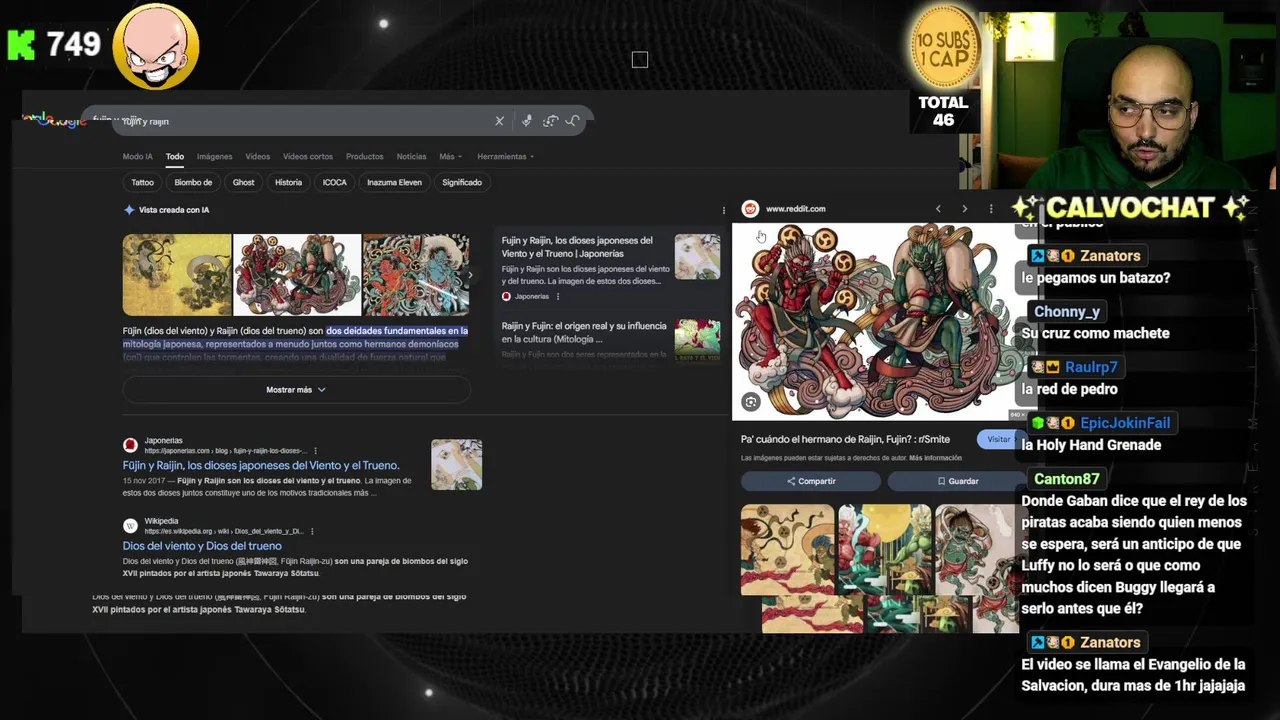Open options for Japonerías search result
Screen dimensions: 1280x720
pyautogui.click(x=315, y=451)
